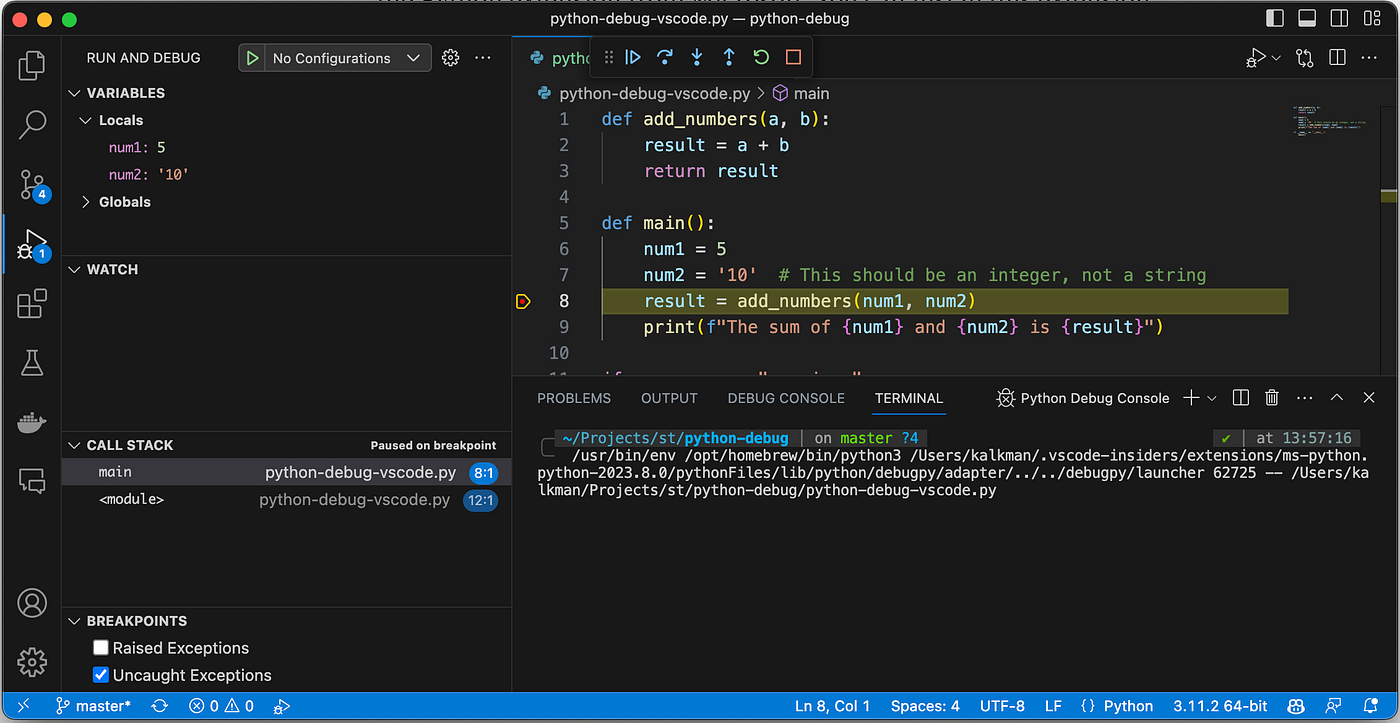
Task: Click the Continue button in debug toolbar
Action: [x=633, y=58]
